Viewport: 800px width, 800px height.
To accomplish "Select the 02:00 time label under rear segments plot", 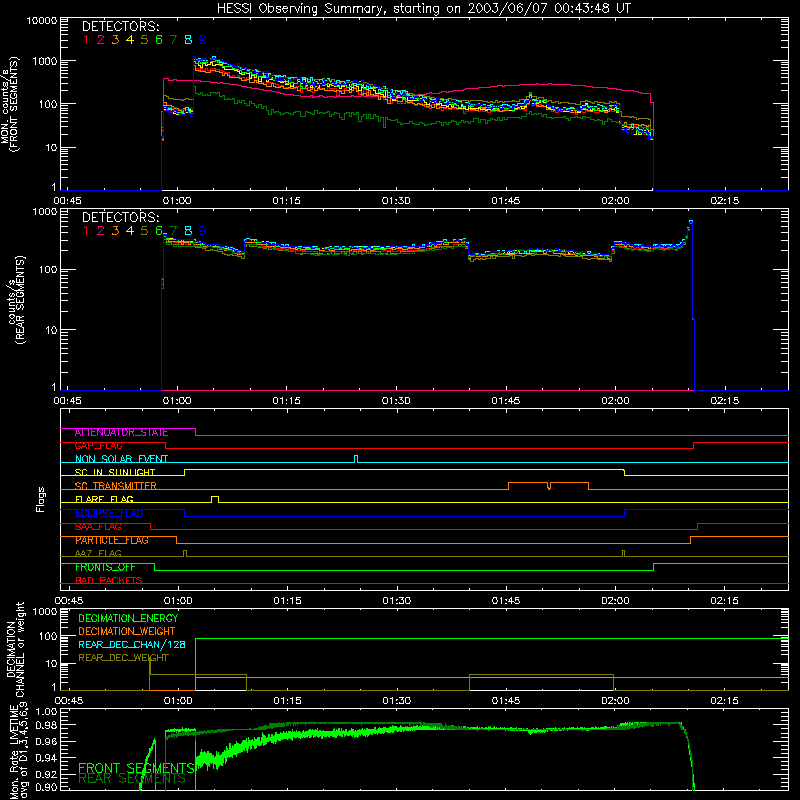I will point(615,401).
